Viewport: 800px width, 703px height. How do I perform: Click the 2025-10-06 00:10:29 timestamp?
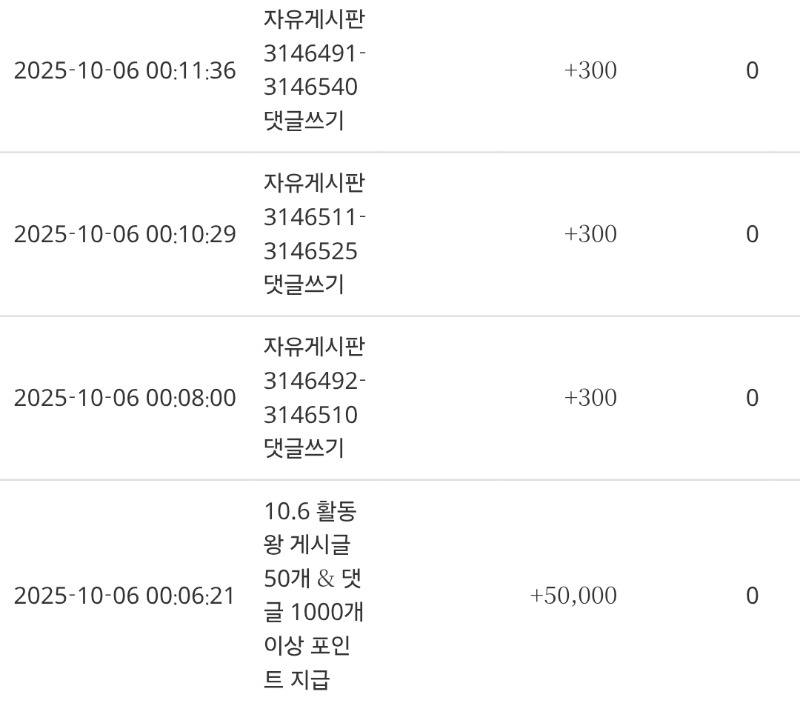click(125, 234)
